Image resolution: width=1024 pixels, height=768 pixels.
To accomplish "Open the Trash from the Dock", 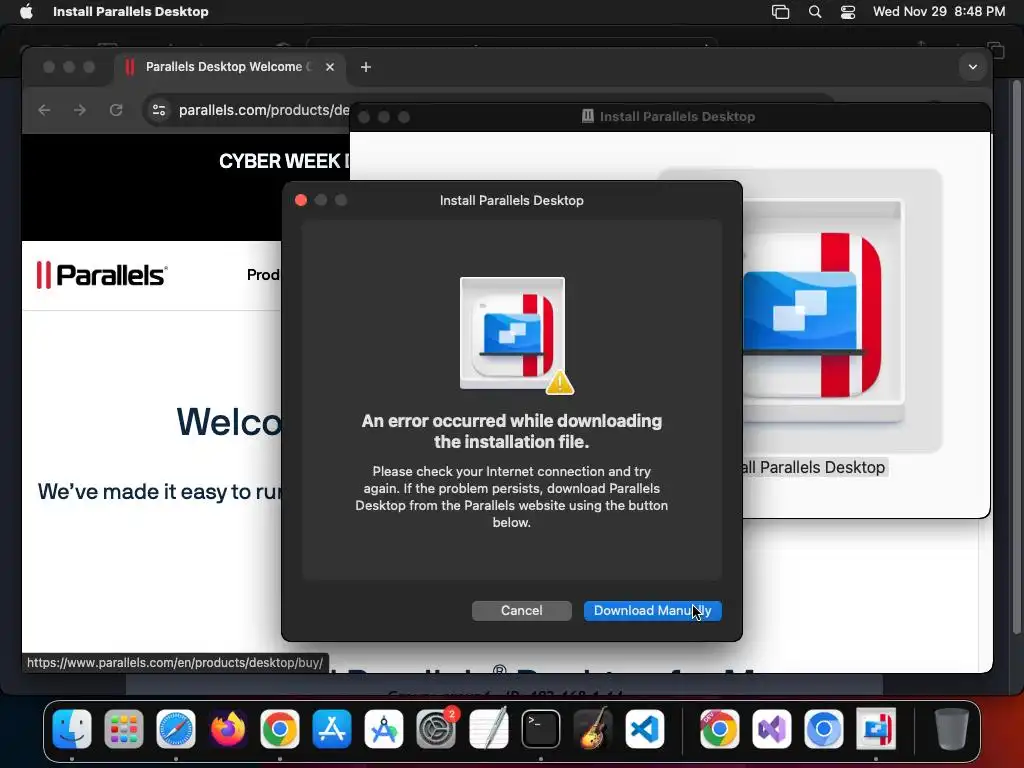I will (951, 729).
